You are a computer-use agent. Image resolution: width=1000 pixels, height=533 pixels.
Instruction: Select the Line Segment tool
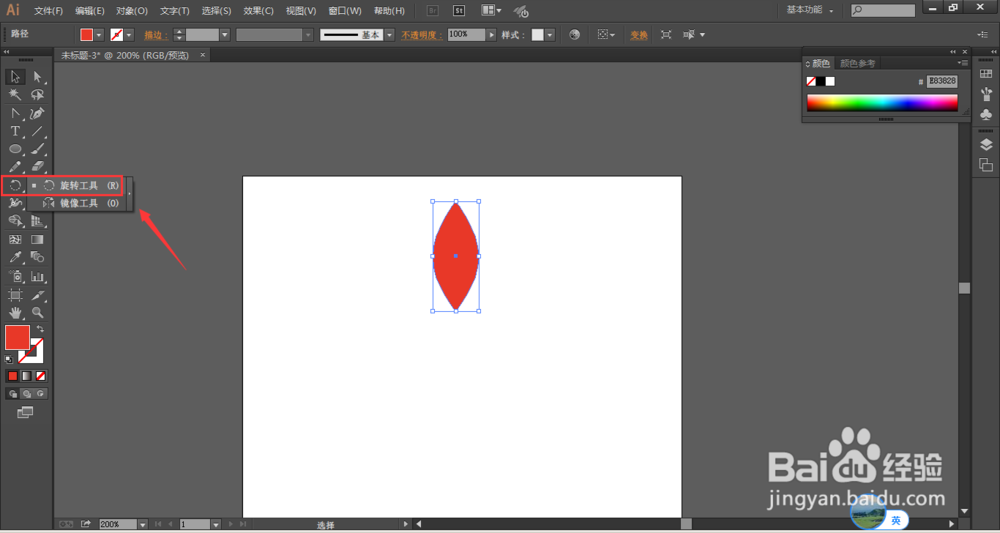coord(38,131)
